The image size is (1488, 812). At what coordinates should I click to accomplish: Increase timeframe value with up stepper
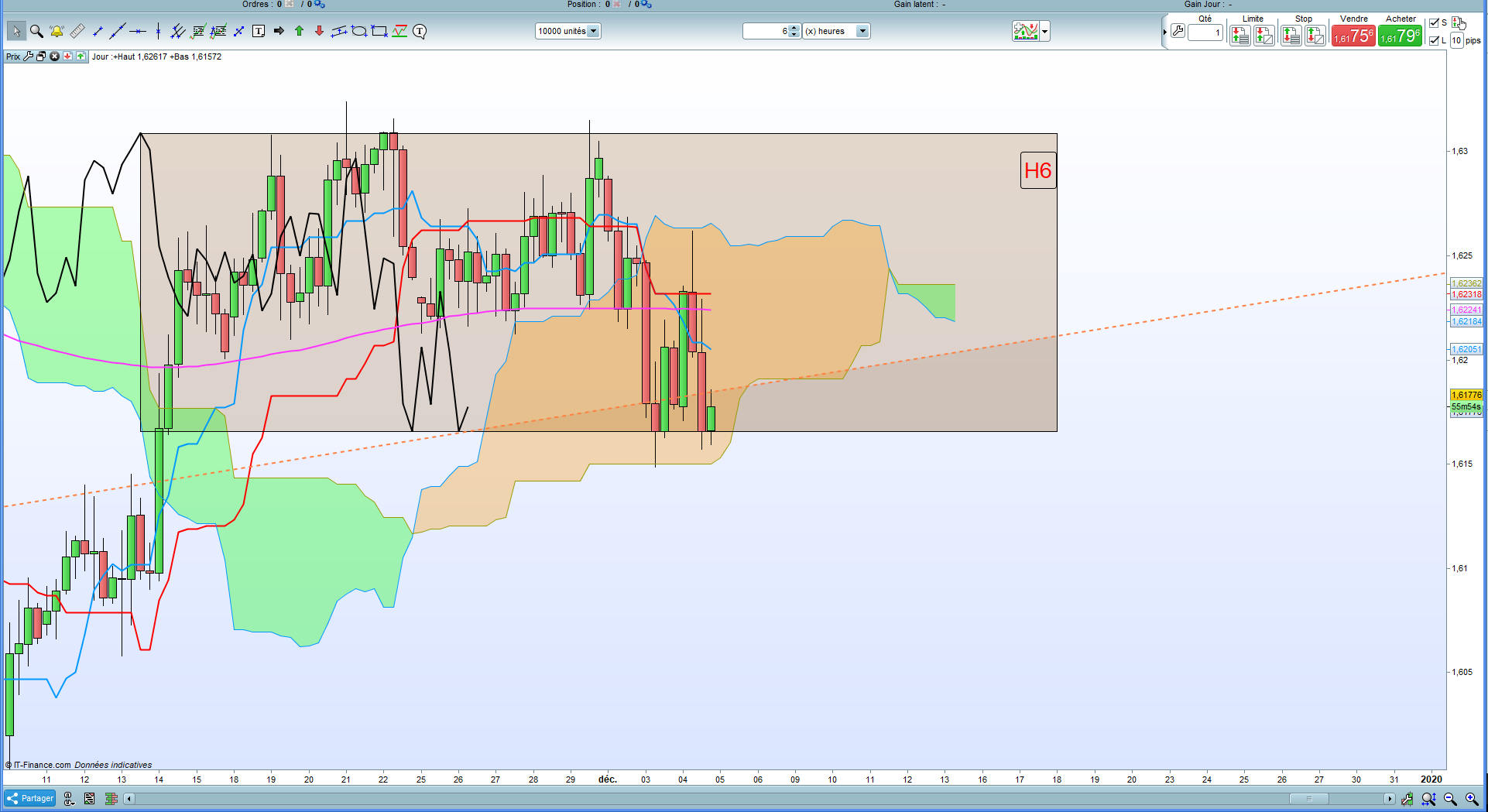point(794,28)
